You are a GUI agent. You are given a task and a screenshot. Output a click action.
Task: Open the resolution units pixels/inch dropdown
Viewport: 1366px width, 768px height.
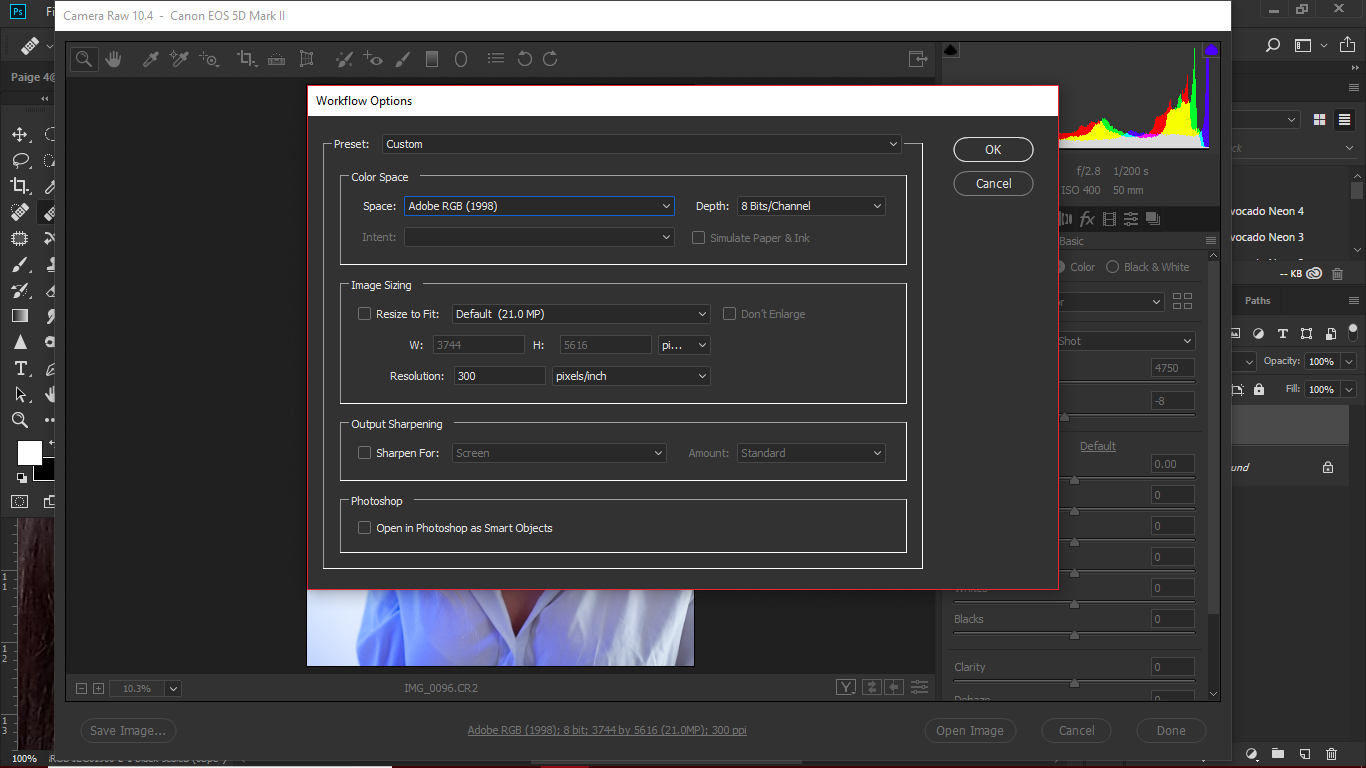631,376
